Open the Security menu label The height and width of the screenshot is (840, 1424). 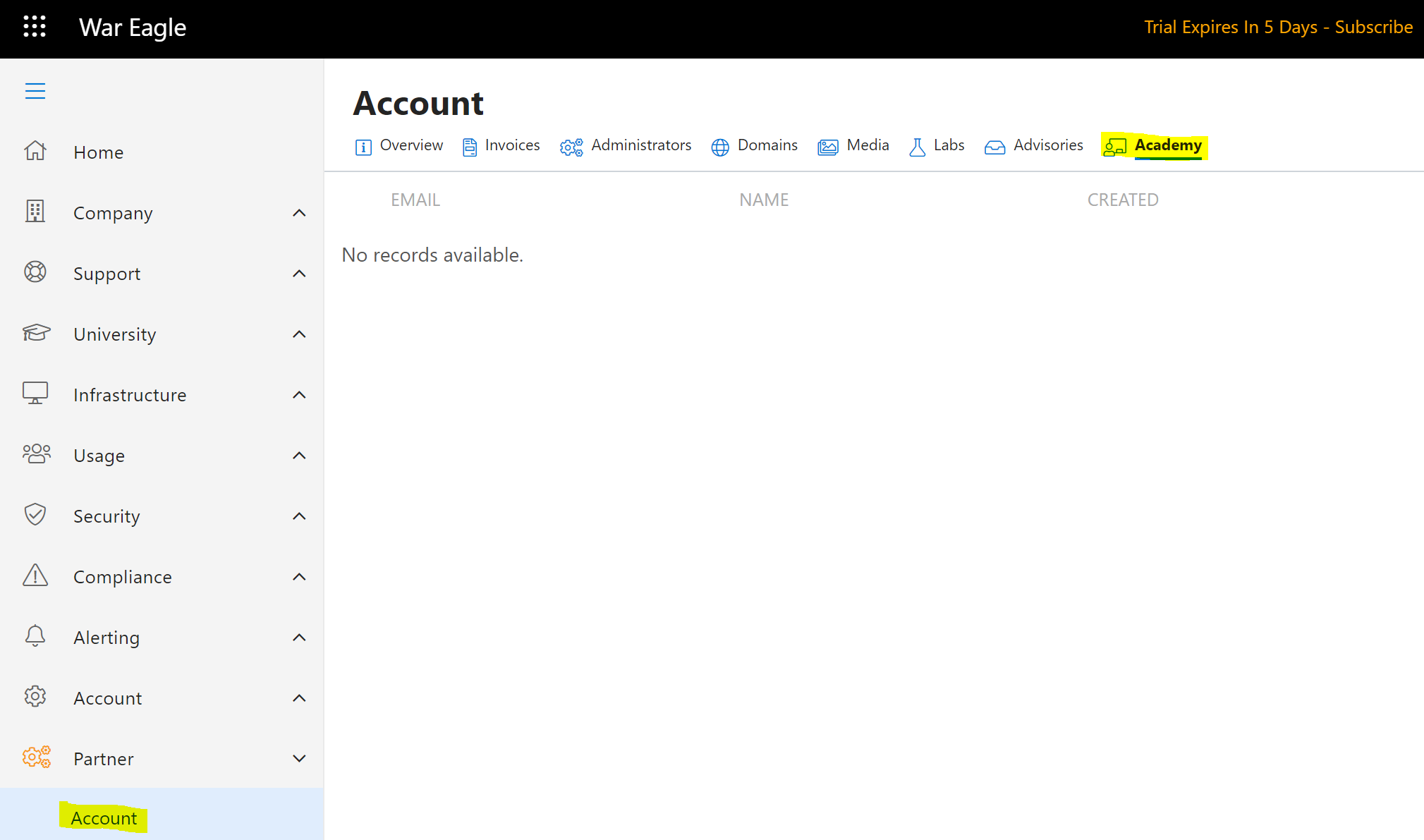pyautogui.click(x=107, y=516)
